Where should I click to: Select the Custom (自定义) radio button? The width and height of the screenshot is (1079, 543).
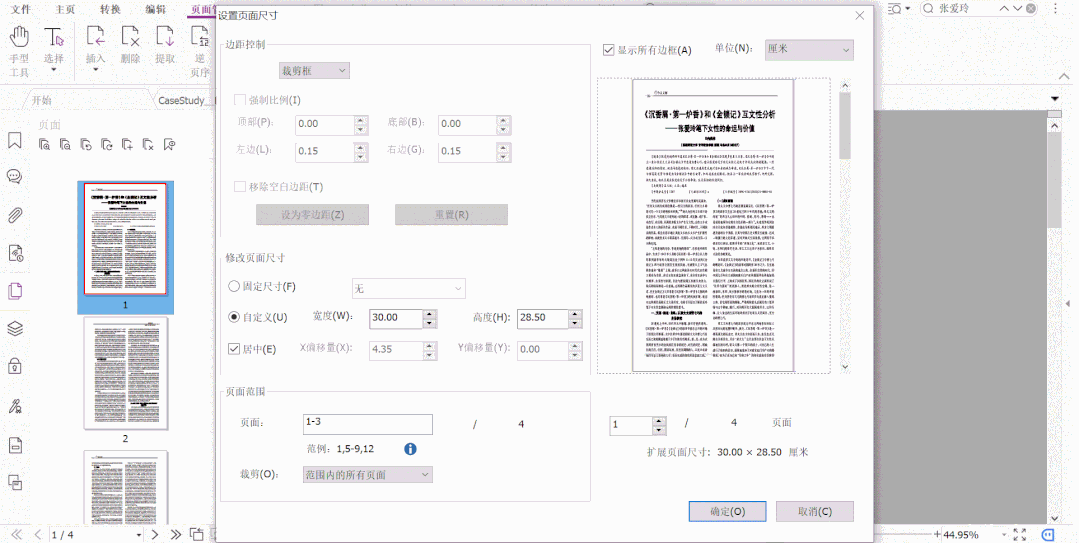[234, 317]
